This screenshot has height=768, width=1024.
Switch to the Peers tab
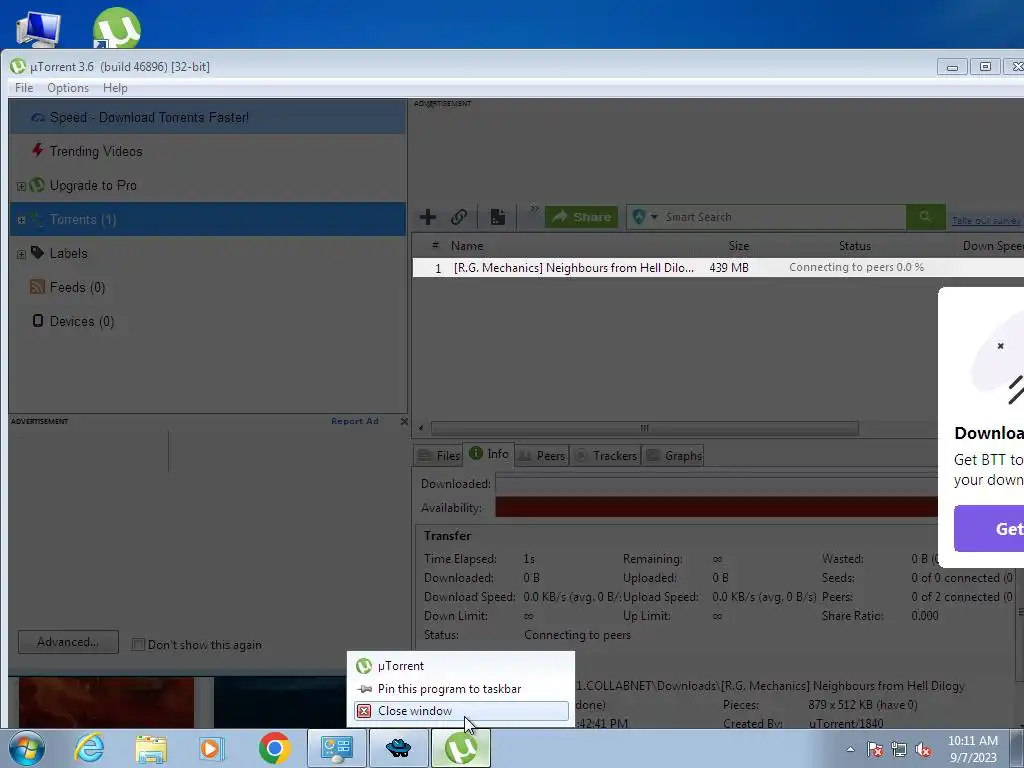pos(542,456)
